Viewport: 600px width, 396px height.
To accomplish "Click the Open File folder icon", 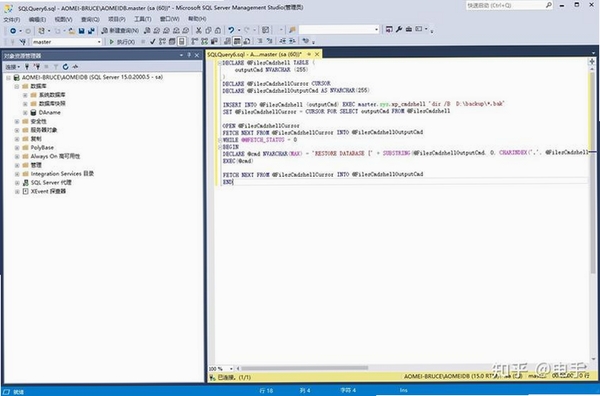I will (x=72, y=31).
